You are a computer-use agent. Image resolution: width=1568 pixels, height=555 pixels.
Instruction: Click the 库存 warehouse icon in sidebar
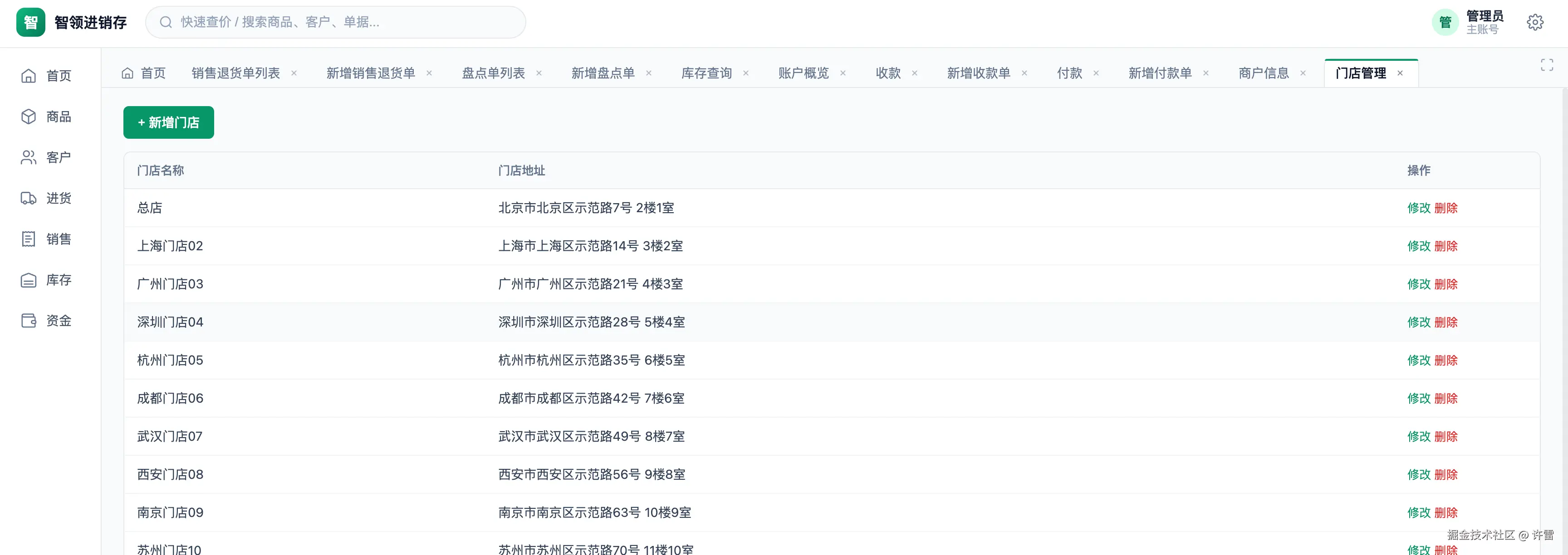pos(29,280)
